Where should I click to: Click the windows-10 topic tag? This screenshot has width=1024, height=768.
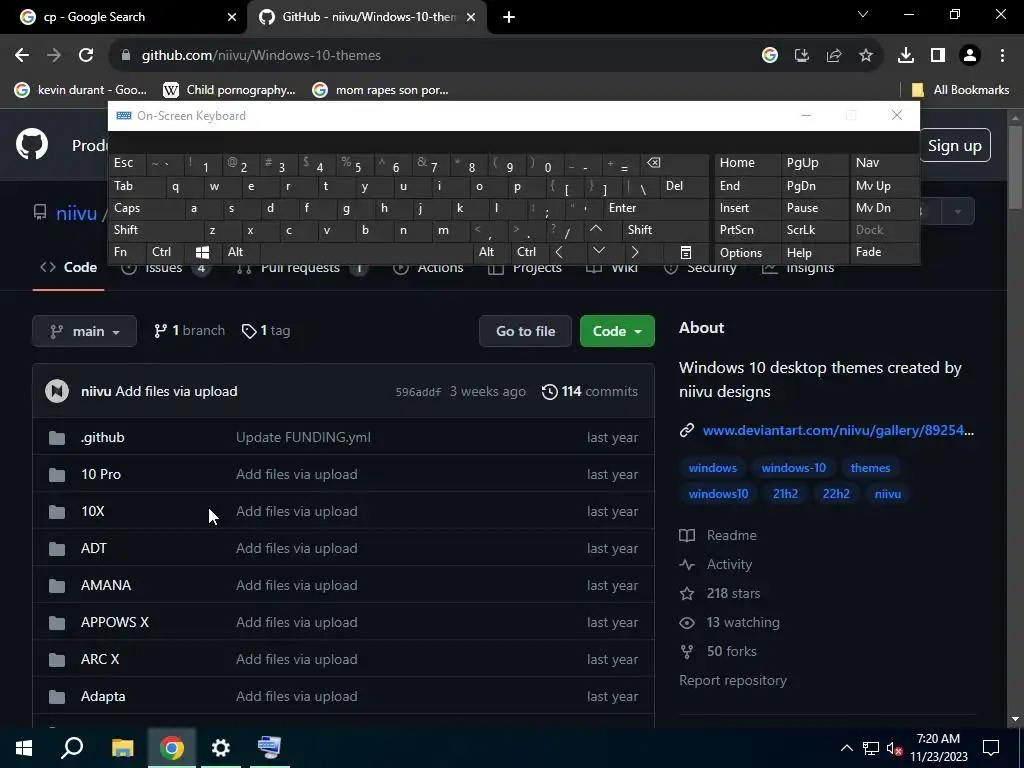793,468
